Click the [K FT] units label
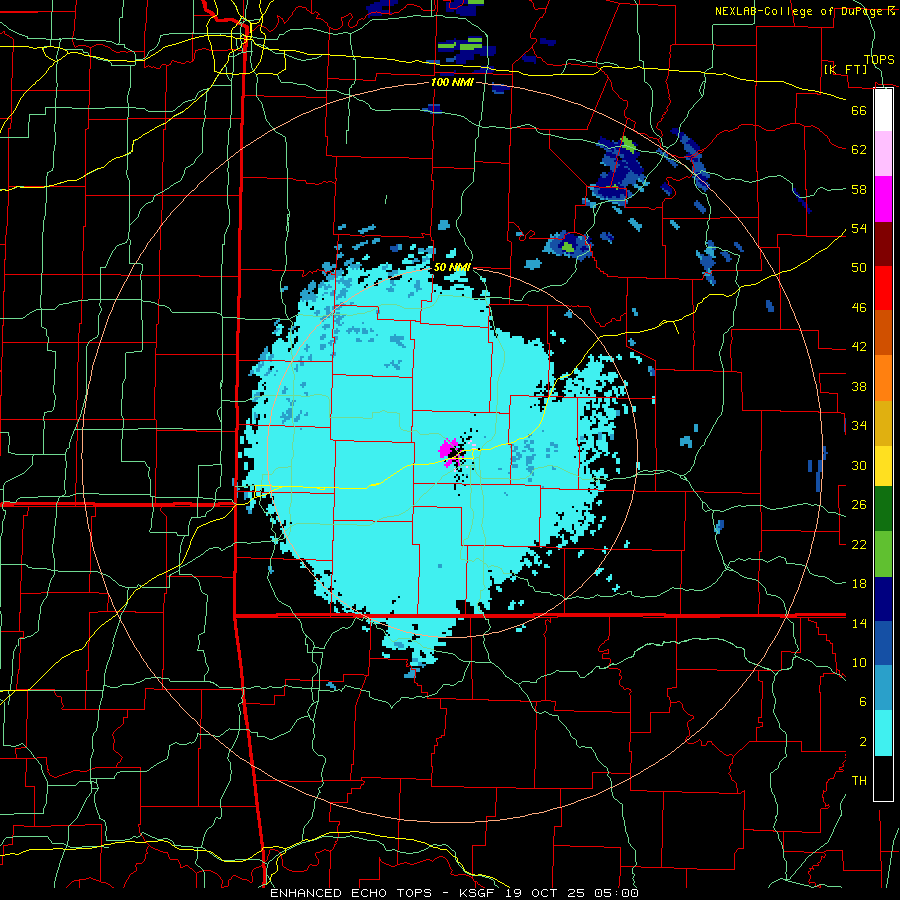 [x=845, y=69]
